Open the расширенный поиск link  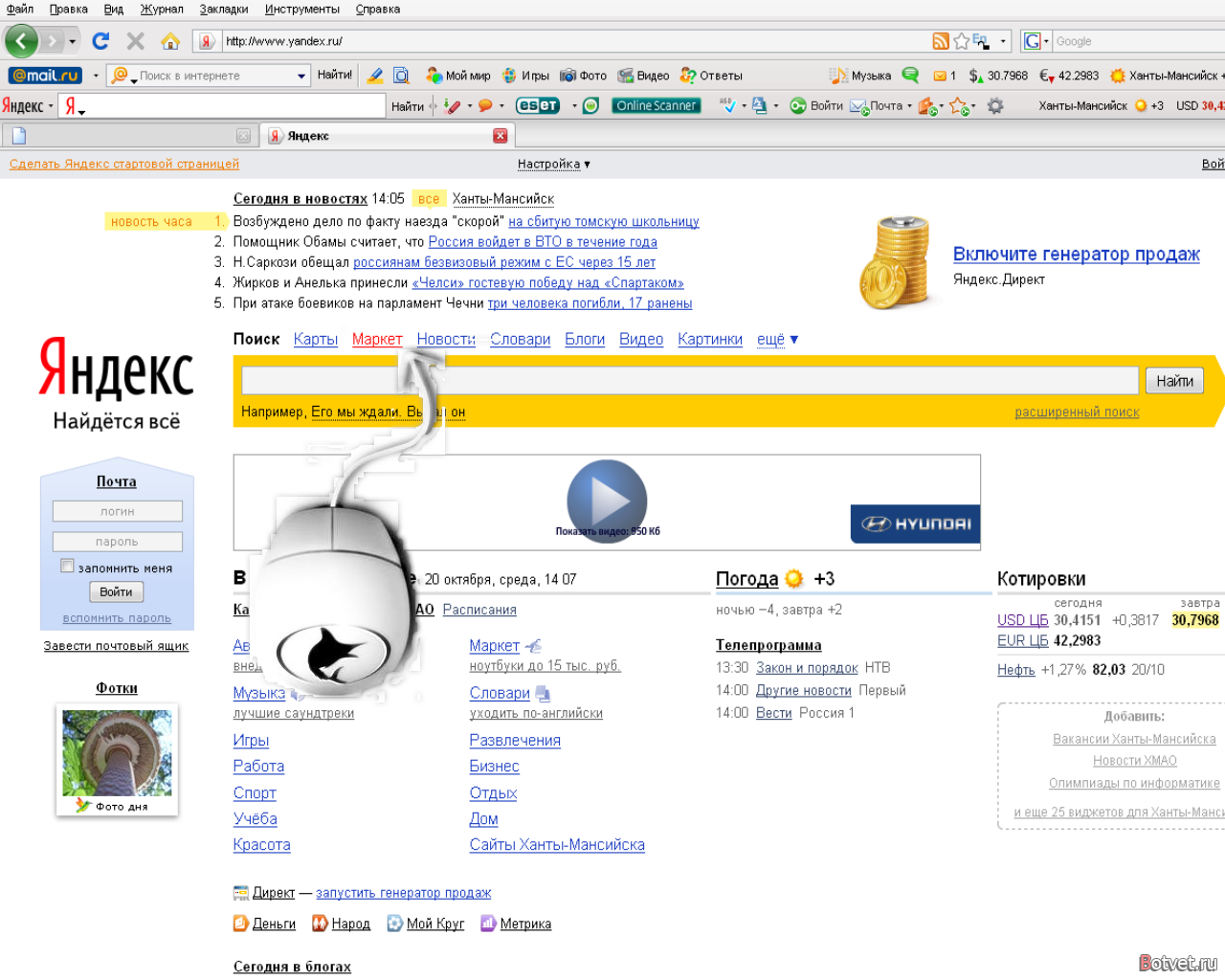coord(1077,412)
